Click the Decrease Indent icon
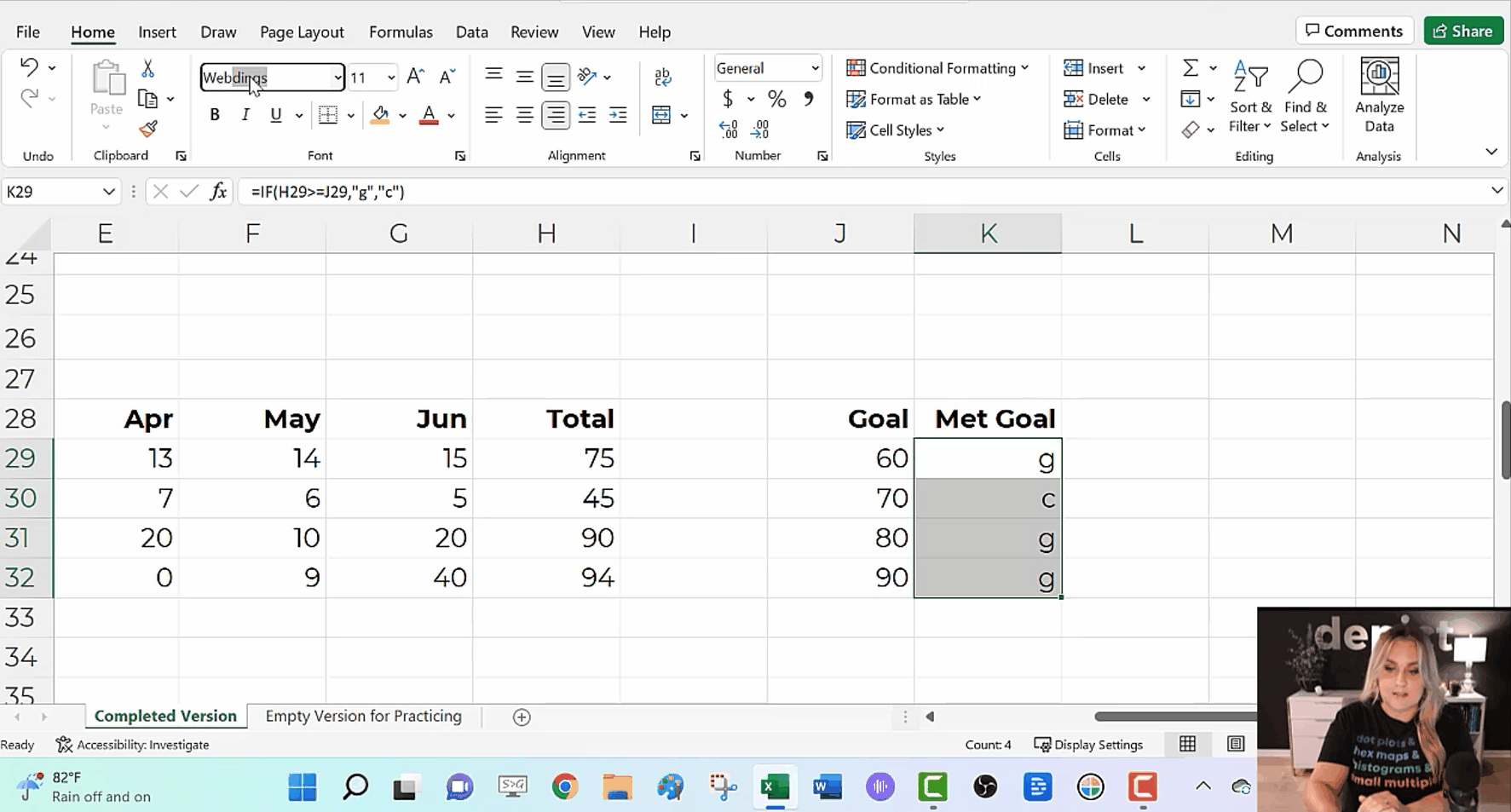Viewport: 1511px width, 812px height. tap(587, 115)
